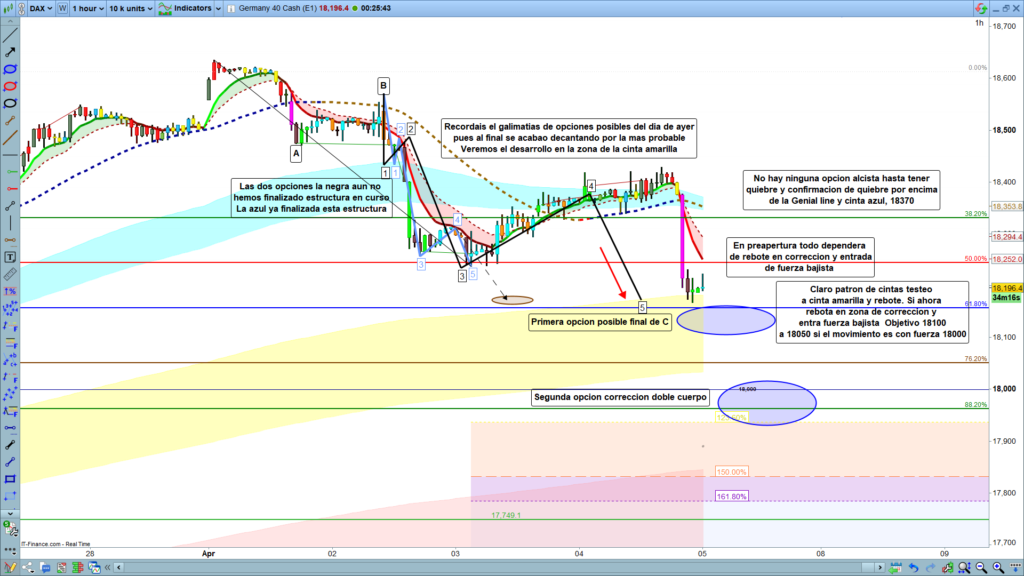Select the text annotation tool
This screenshot has width=1024, height=576.
point(10,256)
